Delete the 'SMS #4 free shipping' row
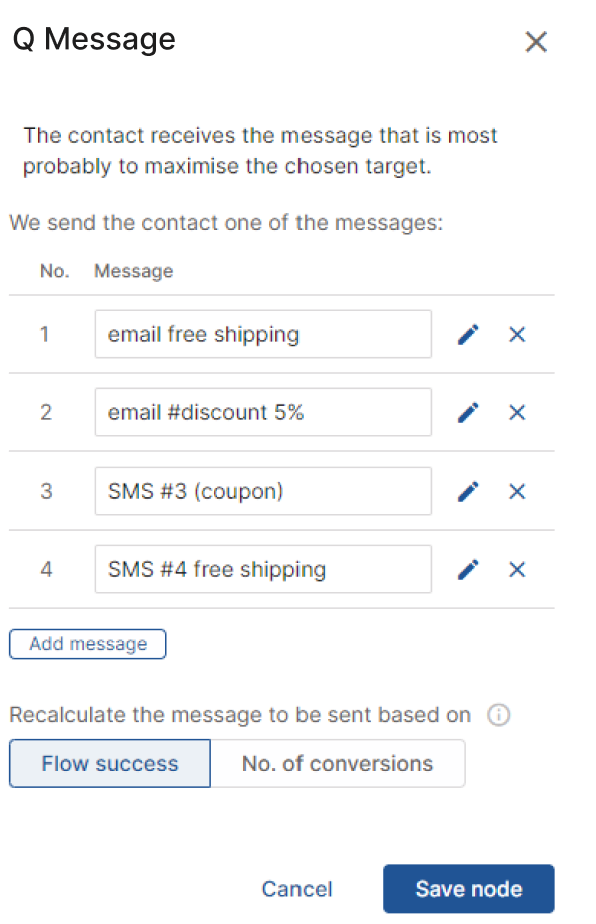Viewport: 596px width, 924px height. point(517,569)
